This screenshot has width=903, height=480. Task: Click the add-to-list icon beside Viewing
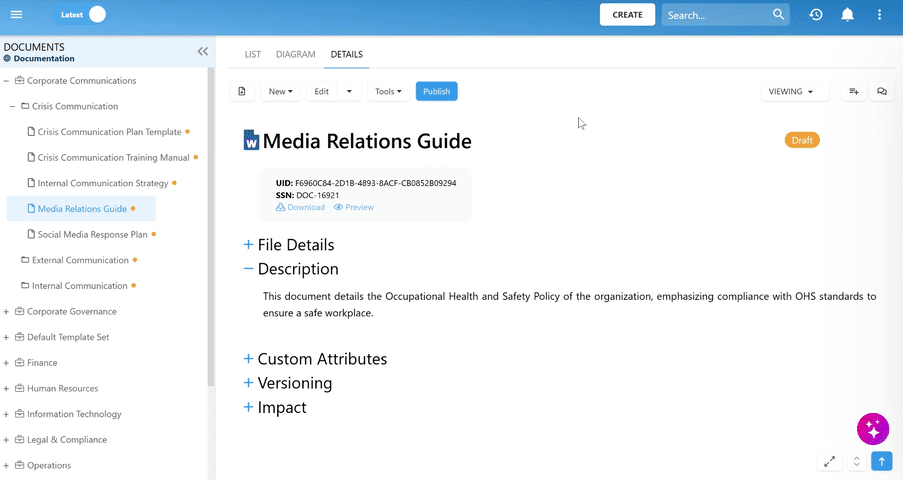853,92
